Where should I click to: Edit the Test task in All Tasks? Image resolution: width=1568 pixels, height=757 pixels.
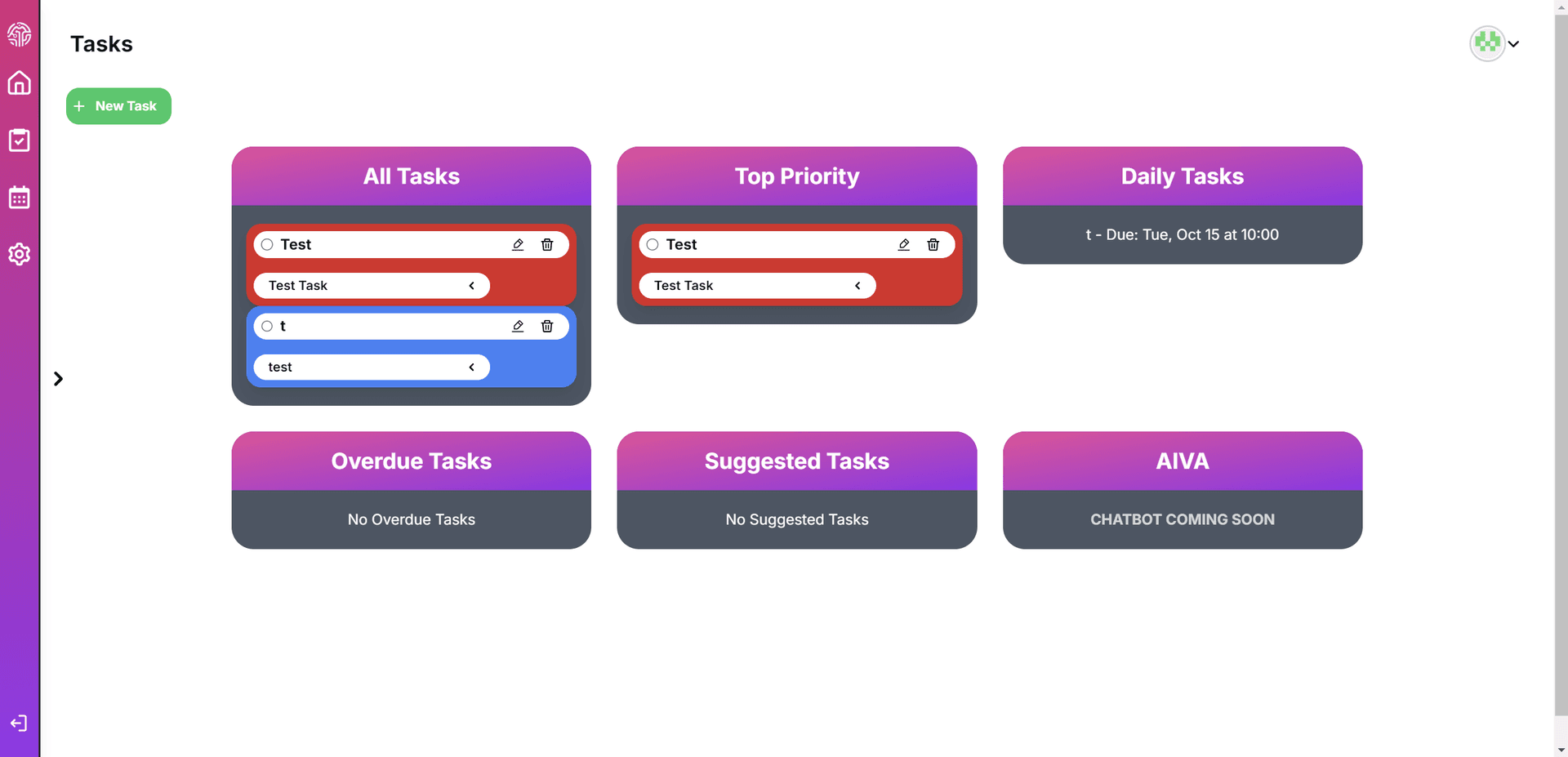518,244
